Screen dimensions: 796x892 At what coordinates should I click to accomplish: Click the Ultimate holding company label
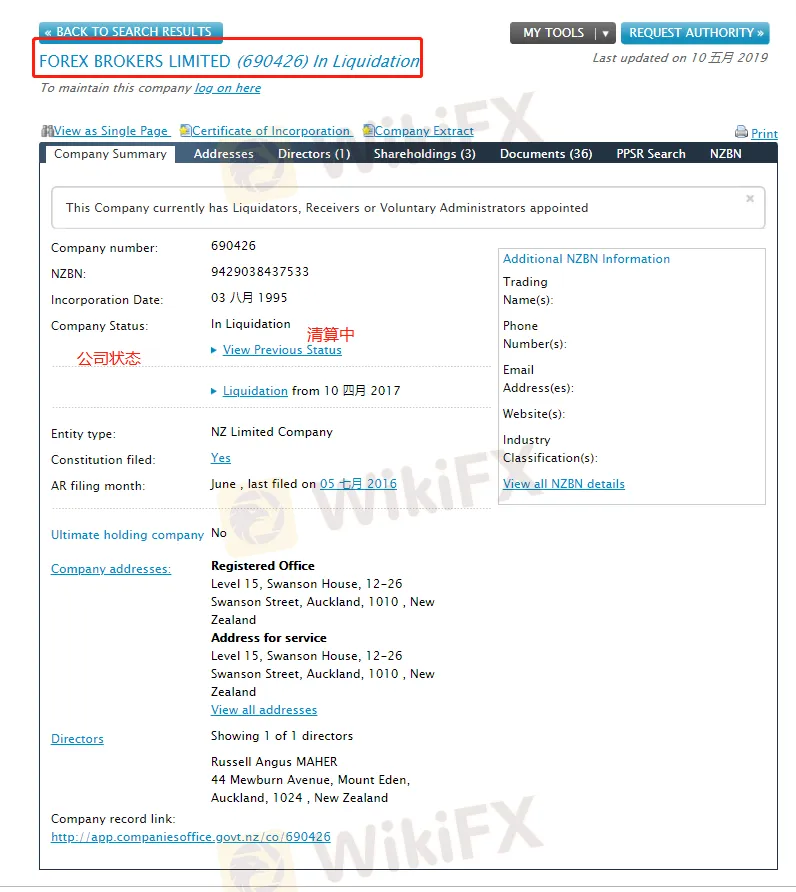[127, 535]
